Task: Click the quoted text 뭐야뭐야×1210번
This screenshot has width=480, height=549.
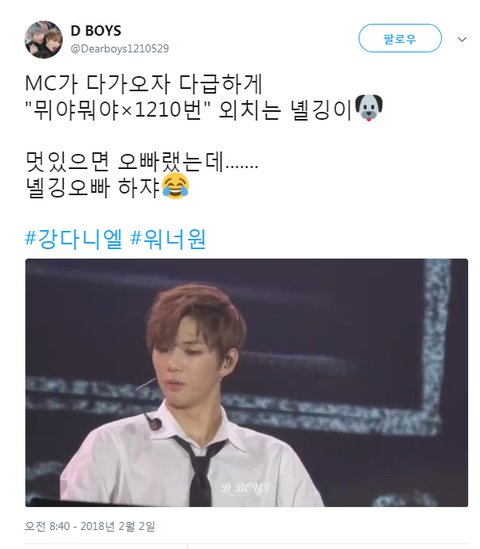Action: click(119, 110)
